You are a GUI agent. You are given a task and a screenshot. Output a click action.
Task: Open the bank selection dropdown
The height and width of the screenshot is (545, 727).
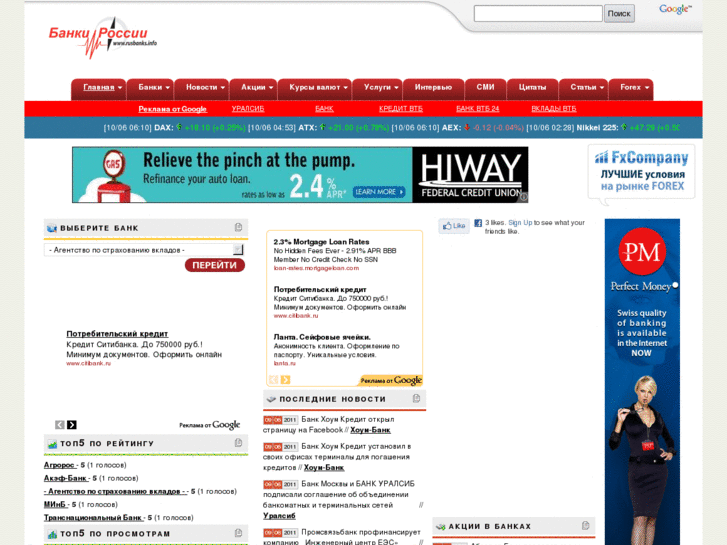[x=144, y=250]
